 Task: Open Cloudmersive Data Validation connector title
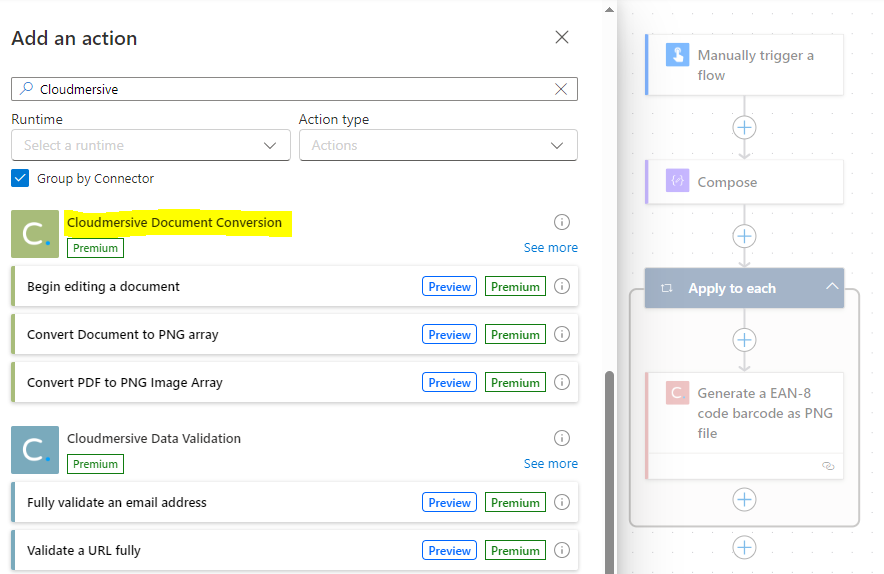pyautogui.click(x=154, y=439)
